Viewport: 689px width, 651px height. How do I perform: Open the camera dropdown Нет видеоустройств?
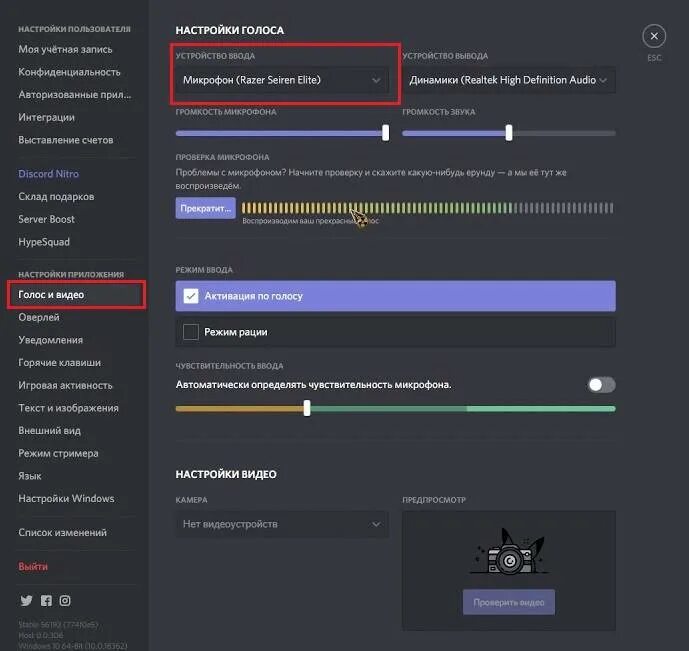click(x=282, y=524)
